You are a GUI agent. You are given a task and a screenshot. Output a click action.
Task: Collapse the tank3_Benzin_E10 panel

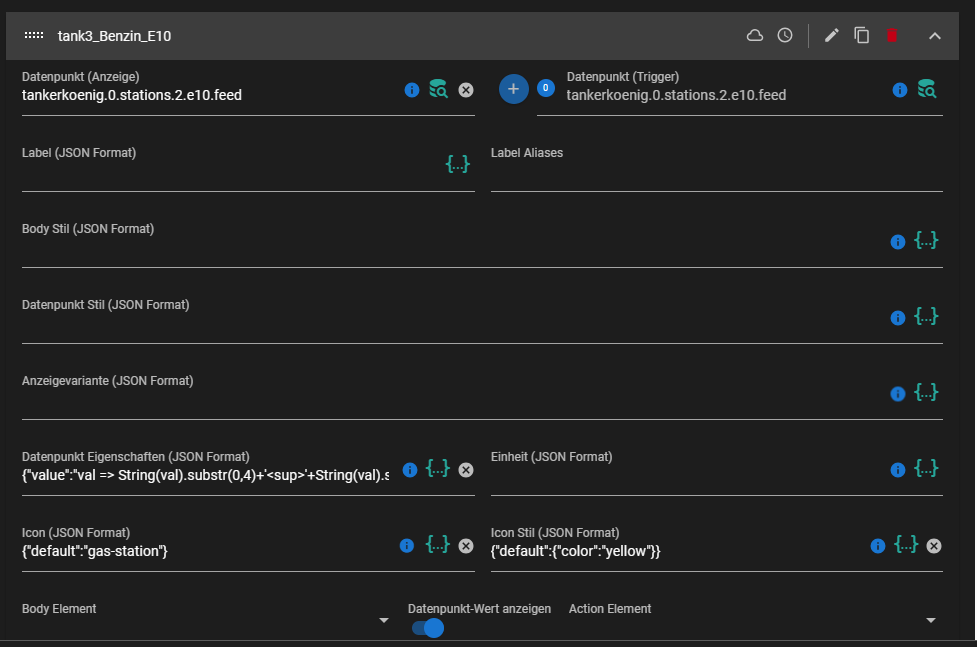935,36
